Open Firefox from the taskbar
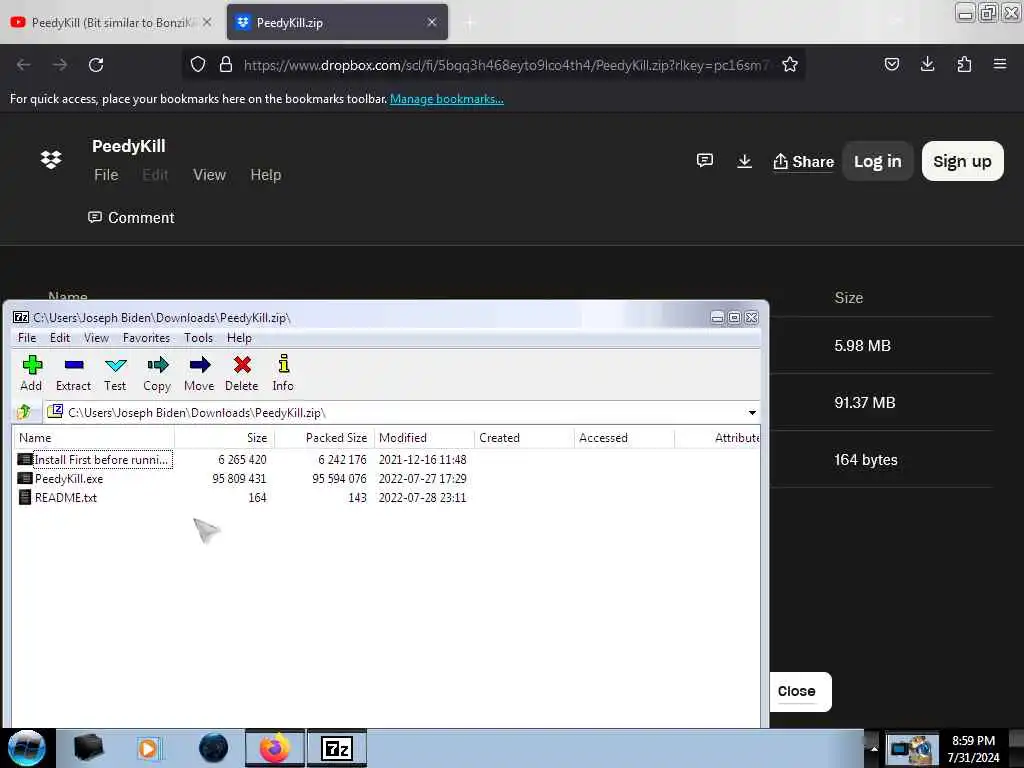The width and height of the screenshot is (1024, 768). pyautogui.click(x=275, y=748)
